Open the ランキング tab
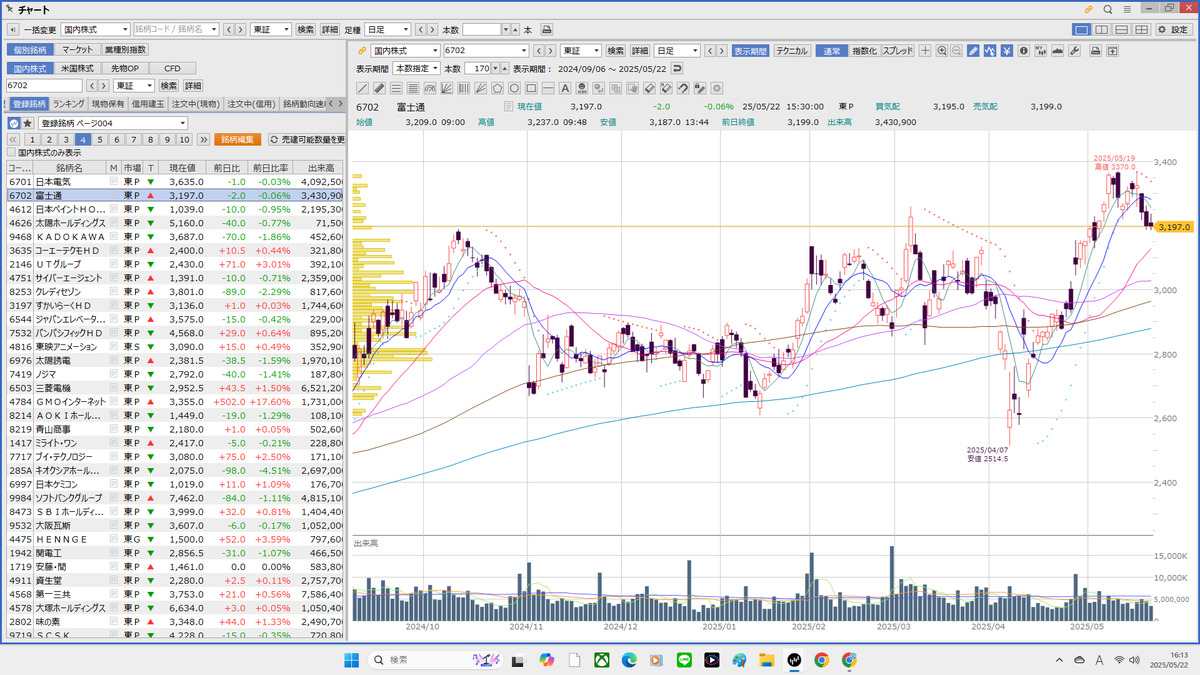This screenshot has height=675, width=1200. [x=69, y=104]
